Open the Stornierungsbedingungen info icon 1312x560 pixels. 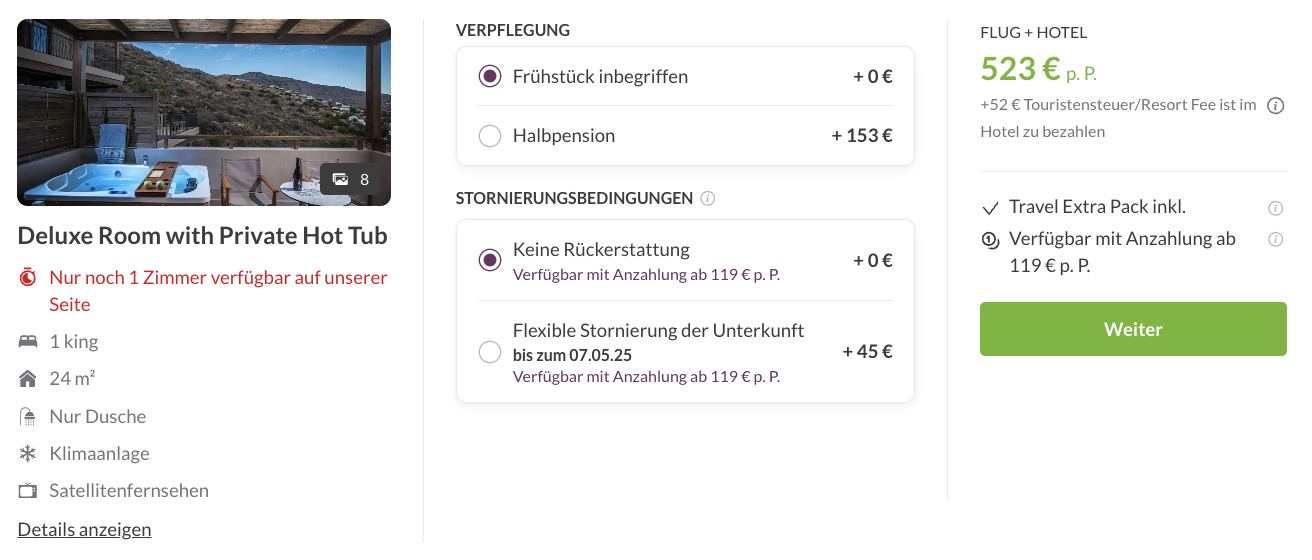(708, 198)
